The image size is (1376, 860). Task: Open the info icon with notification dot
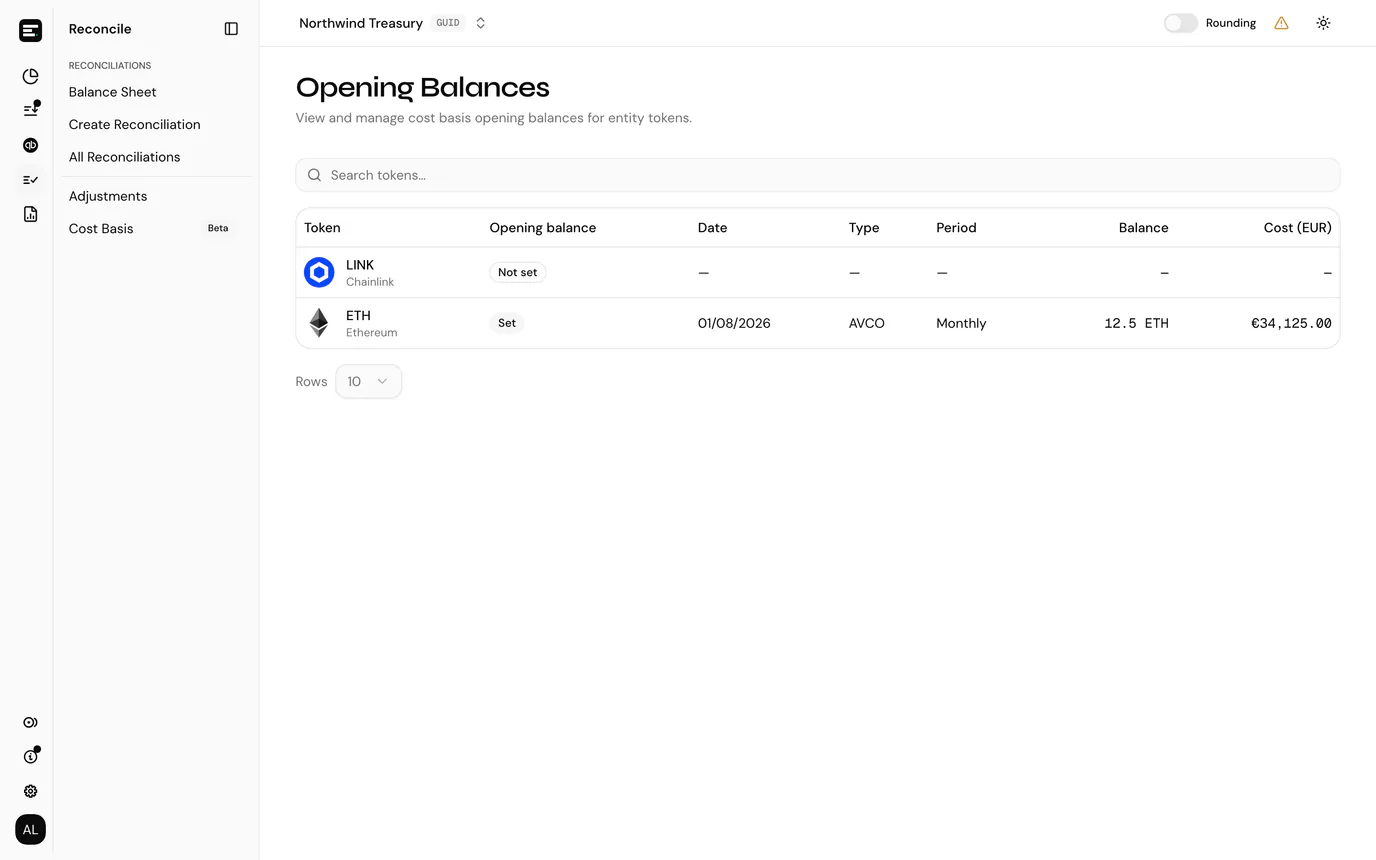coord(30,757)
